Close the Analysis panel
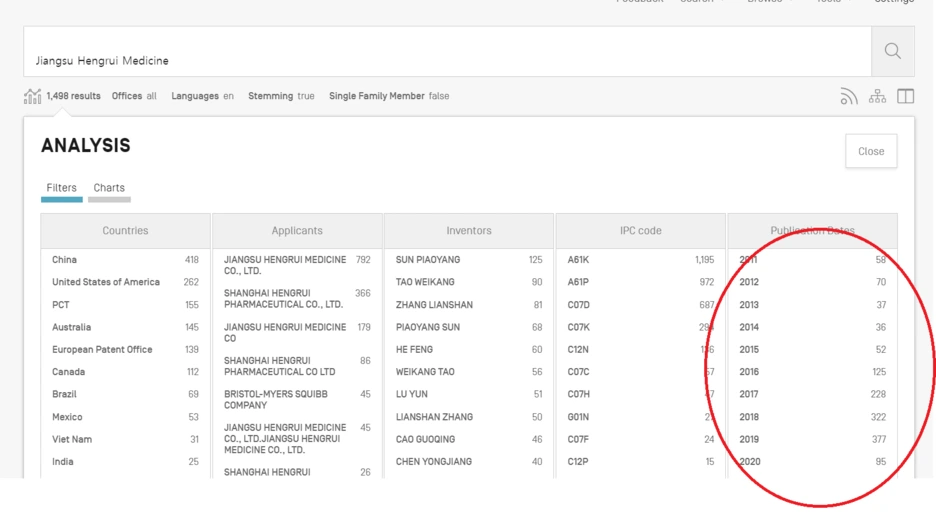The width and height of the screenshot is (936, 516). tap(871, 151)
